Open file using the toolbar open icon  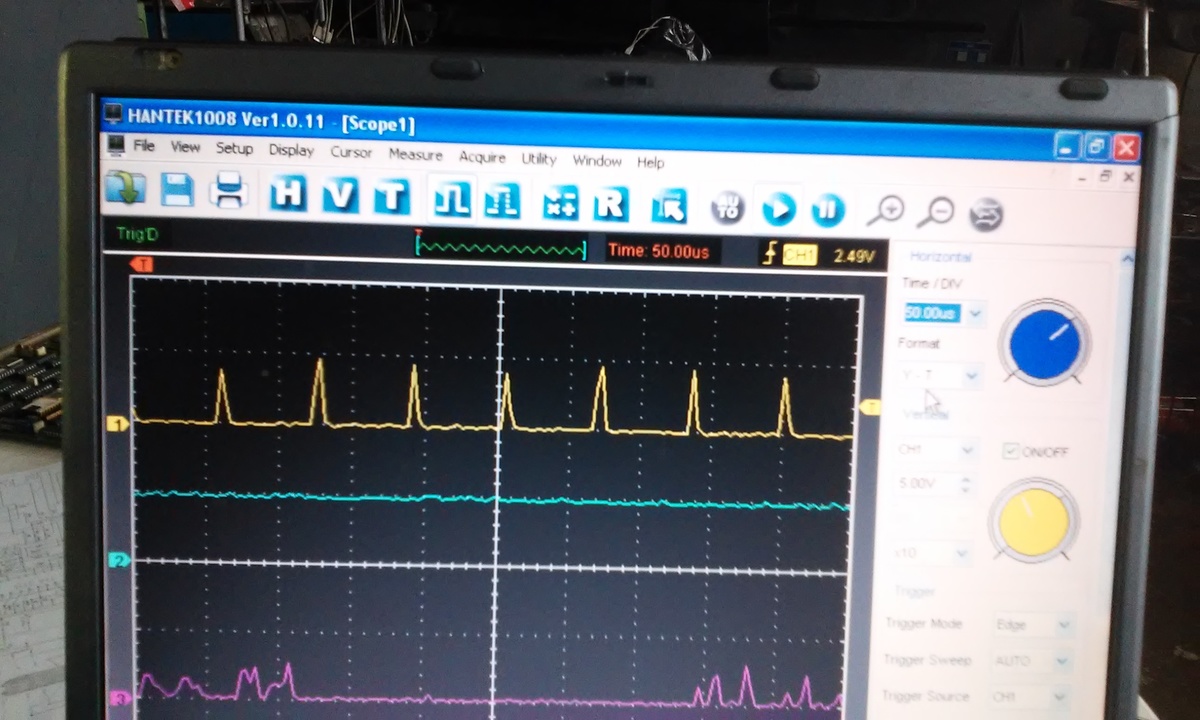(126, 187)
